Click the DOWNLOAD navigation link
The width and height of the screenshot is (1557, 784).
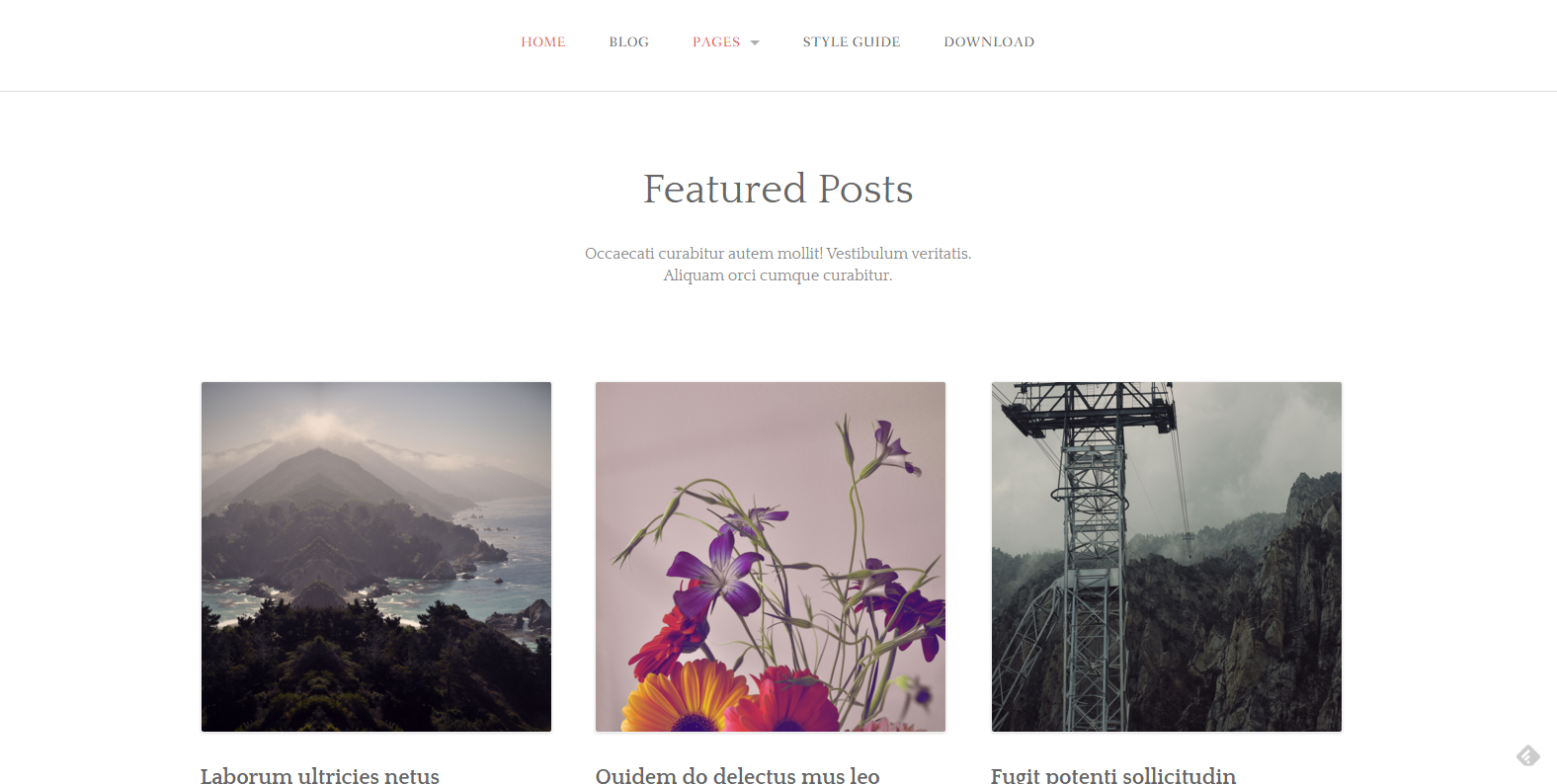(989, 41)
